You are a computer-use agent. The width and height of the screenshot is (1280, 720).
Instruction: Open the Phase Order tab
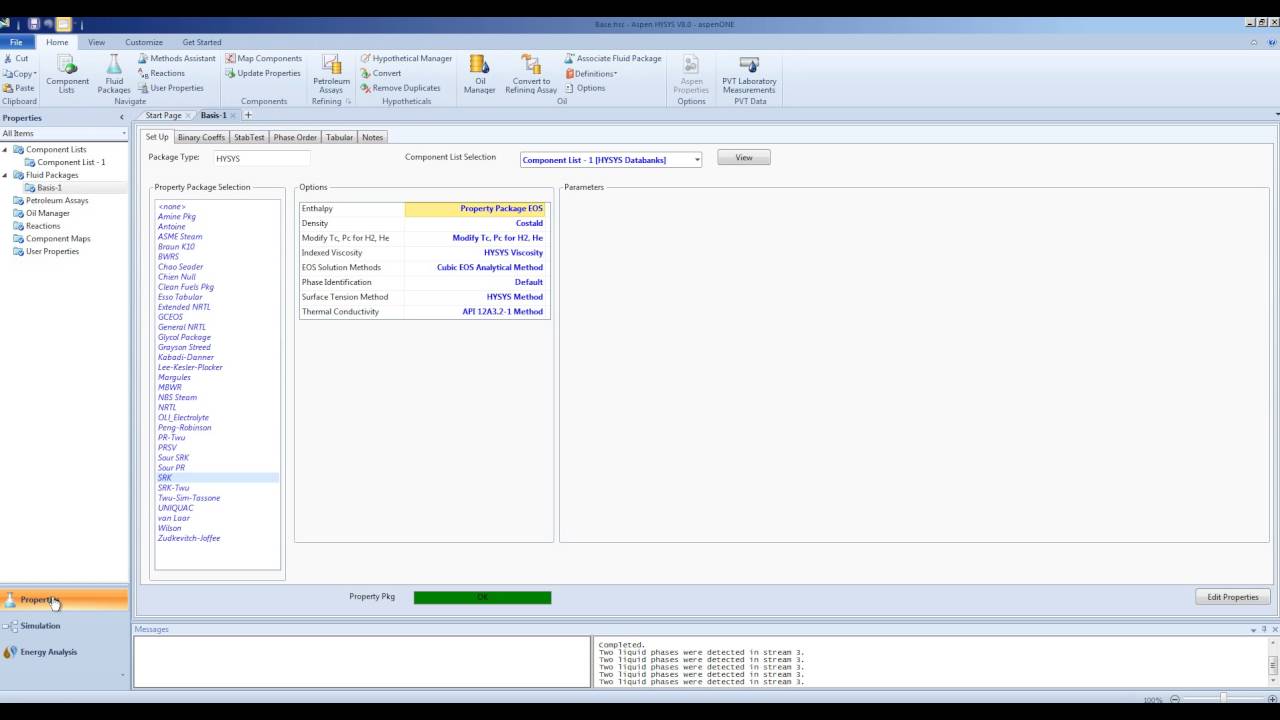tap(295, 137)
